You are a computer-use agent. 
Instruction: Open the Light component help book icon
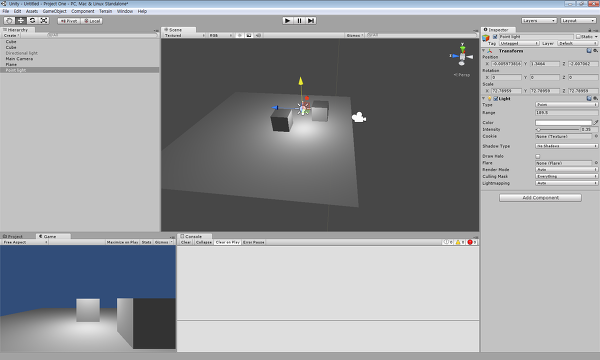(589, 98)
